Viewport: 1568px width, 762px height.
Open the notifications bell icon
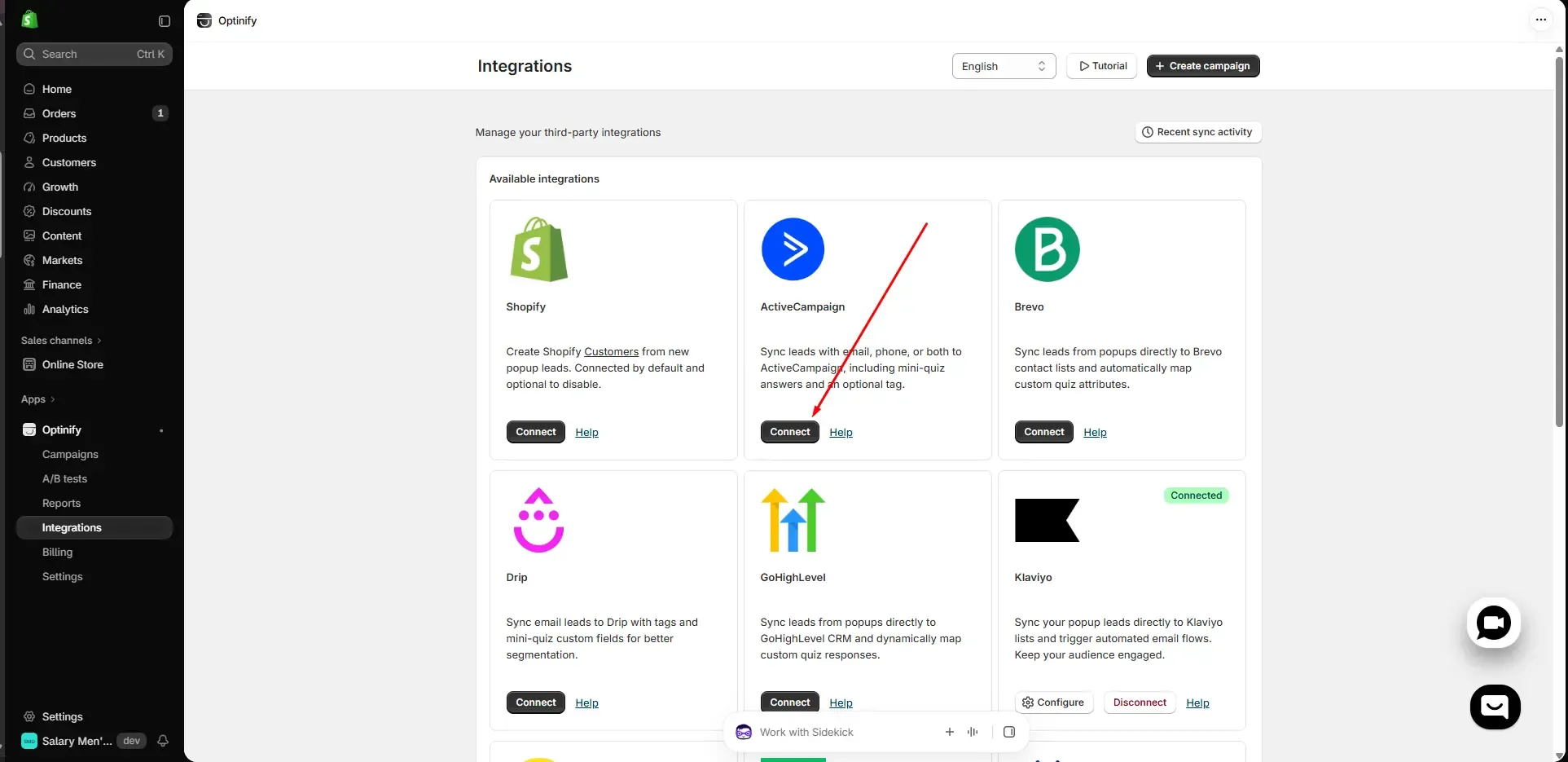pos(163,741)
